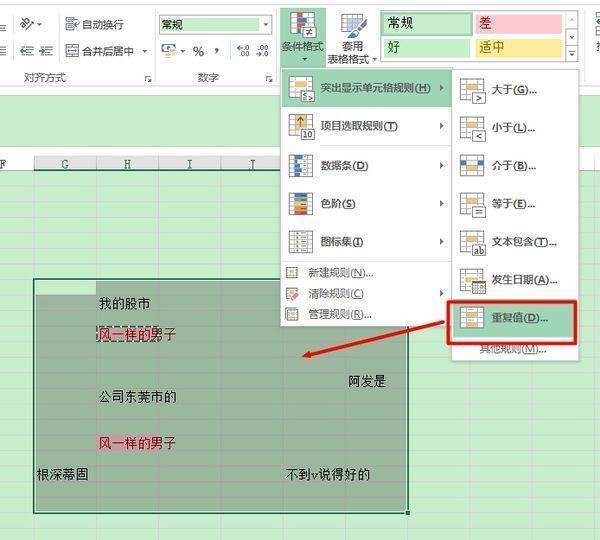Screen dimensions: 600x540
Task: Click the decrease decimal icon
Action: 262,51
